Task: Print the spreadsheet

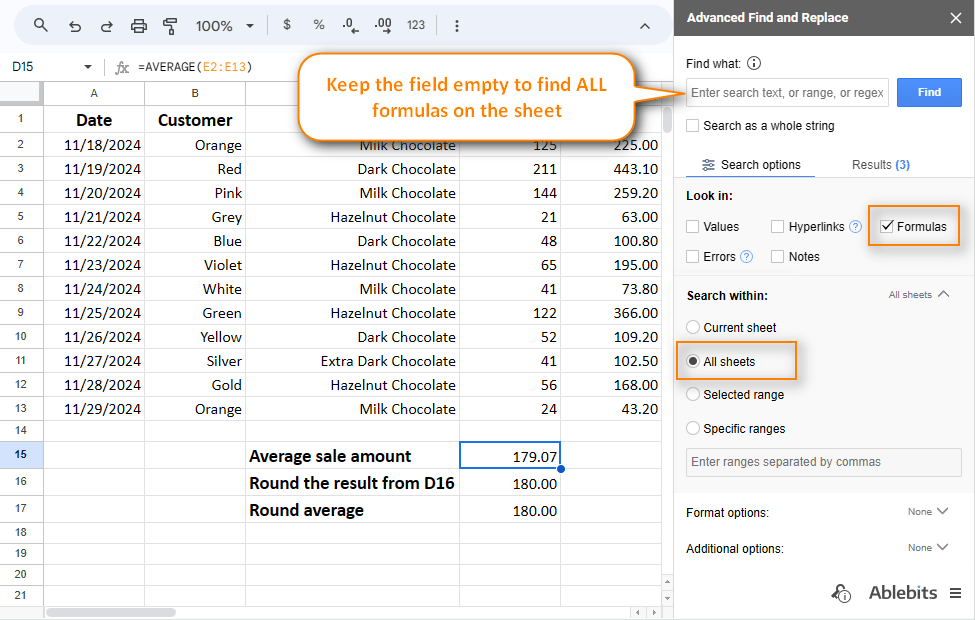Action: pos(139,26)
